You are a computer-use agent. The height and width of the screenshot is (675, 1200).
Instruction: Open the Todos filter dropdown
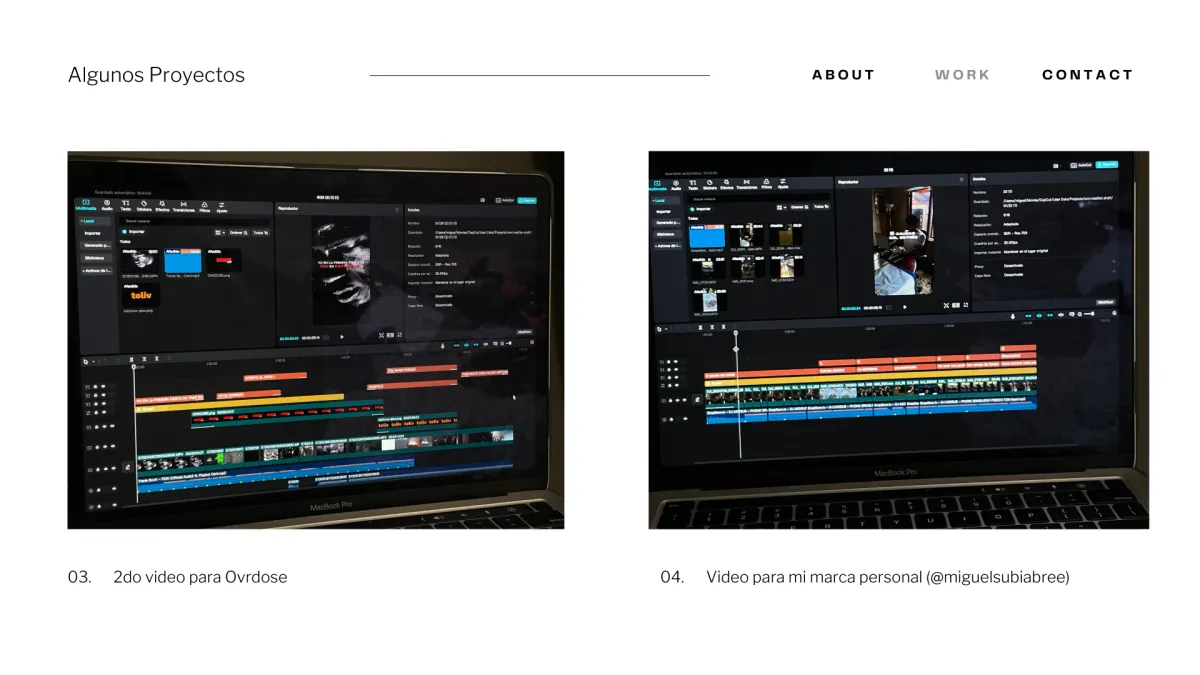click(x=260, y=231)
